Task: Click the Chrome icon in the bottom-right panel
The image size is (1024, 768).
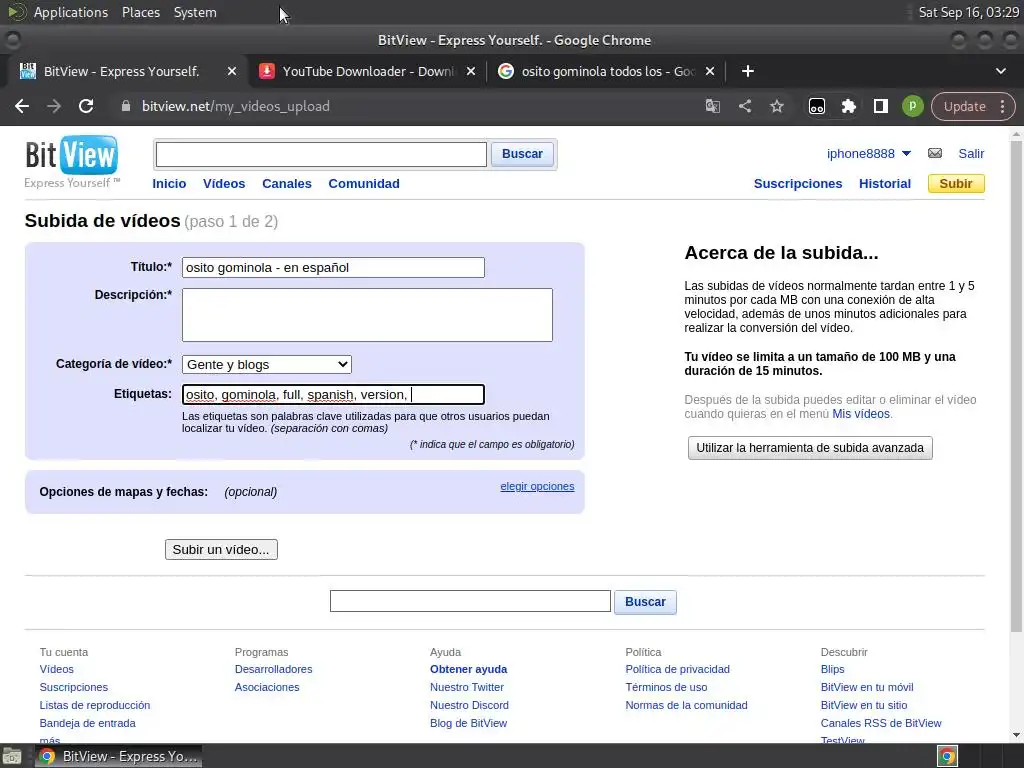Action: [x=947, y=756]
